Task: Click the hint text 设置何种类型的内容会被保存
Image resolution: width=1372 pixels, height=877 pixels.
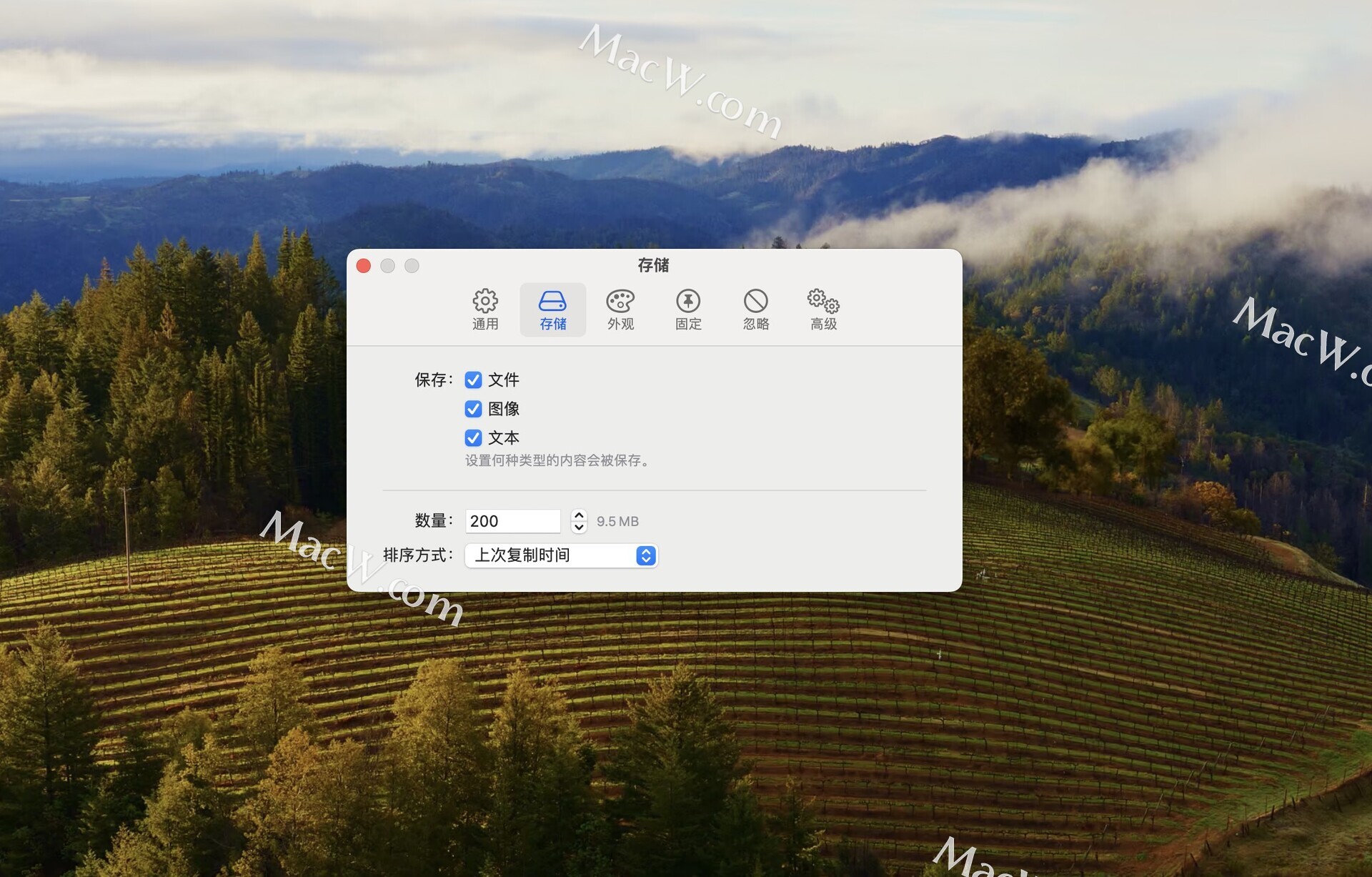Action: (x=558, y=460)
